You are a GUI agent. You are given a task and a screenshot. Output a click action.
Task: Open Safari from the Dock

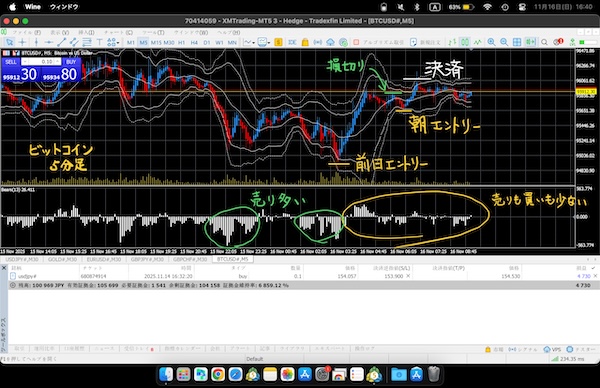click(x=235, y=375)
